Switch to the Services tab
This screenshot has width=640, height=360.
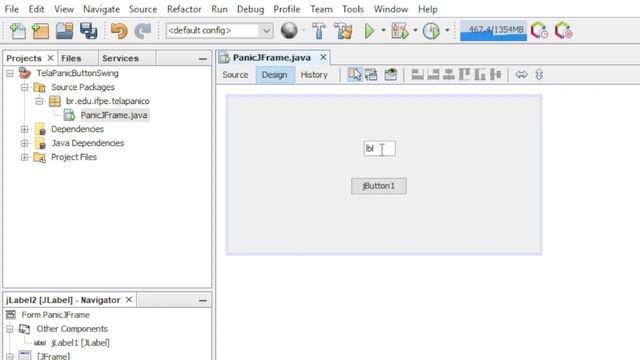pyautogui.click(x=120, y=58)
